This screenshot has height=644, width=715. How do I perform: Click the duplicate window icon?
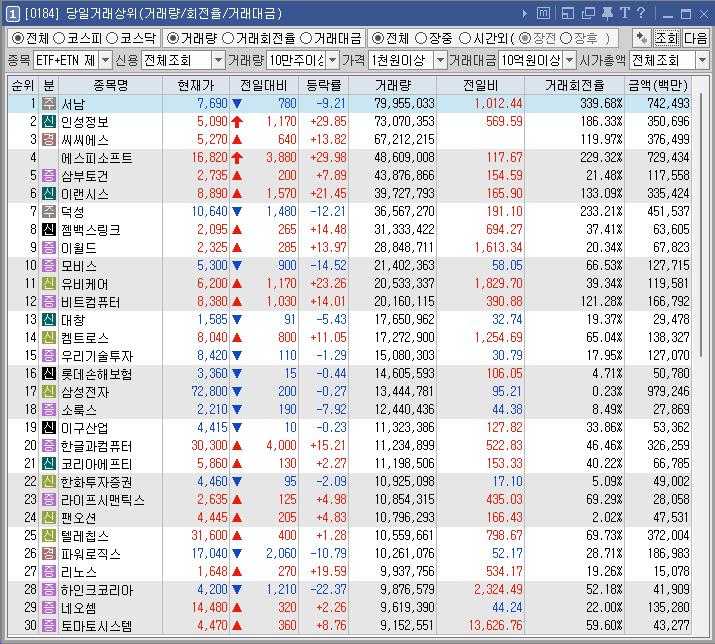coord(588,14)
